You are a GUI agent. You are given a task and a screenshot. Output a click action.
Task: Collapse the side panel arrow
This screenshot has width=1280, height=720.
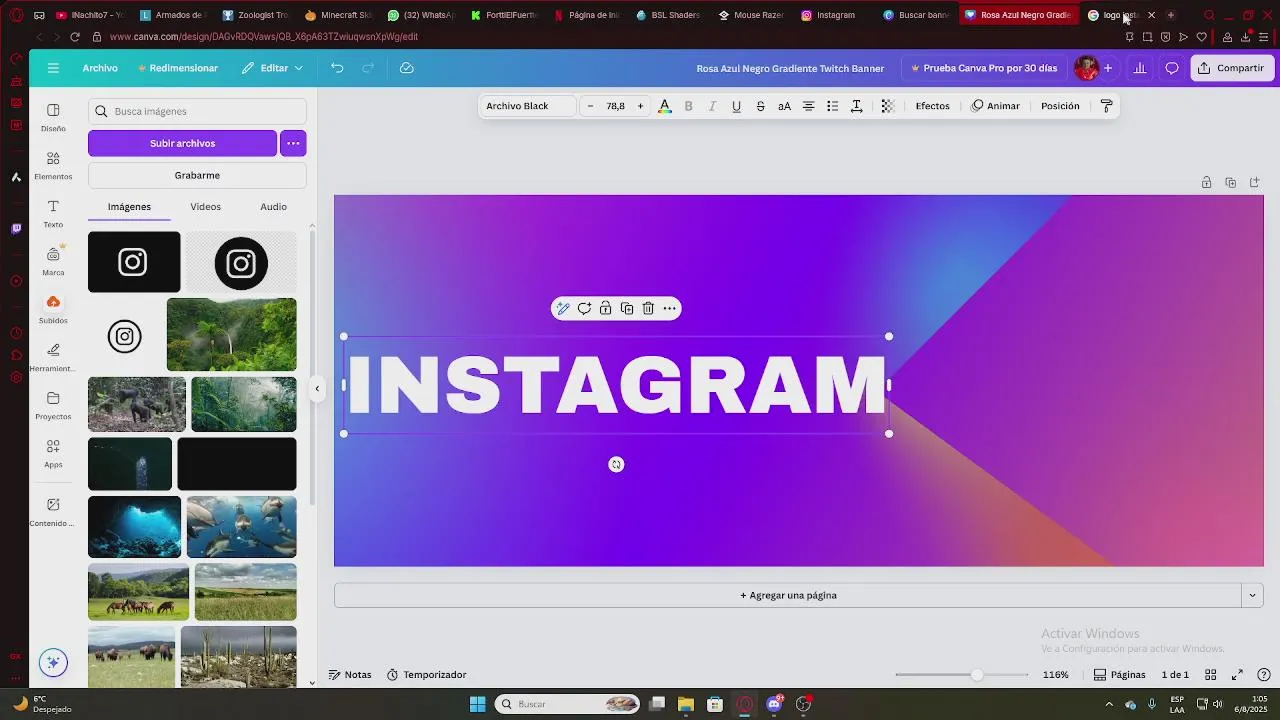click(317, 389)
